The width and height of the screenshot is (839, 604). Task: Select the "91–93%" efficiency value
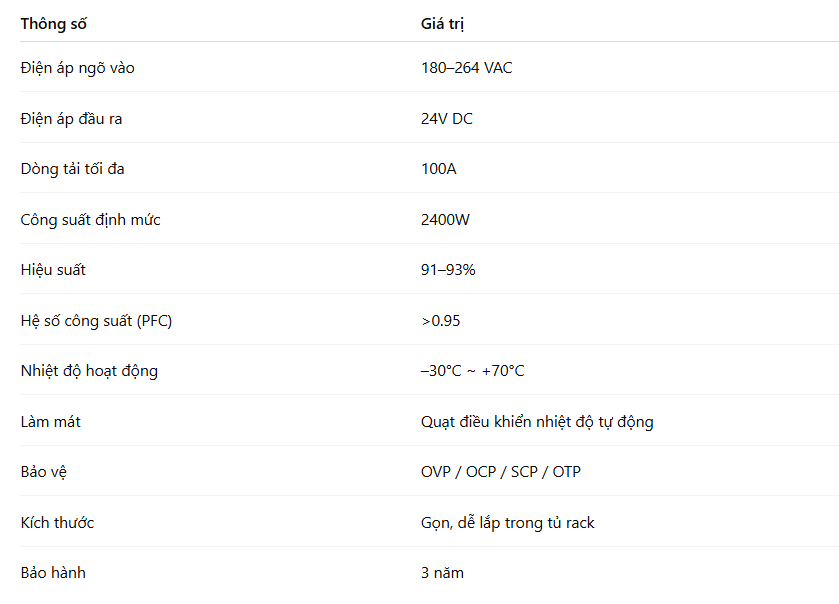448,270
